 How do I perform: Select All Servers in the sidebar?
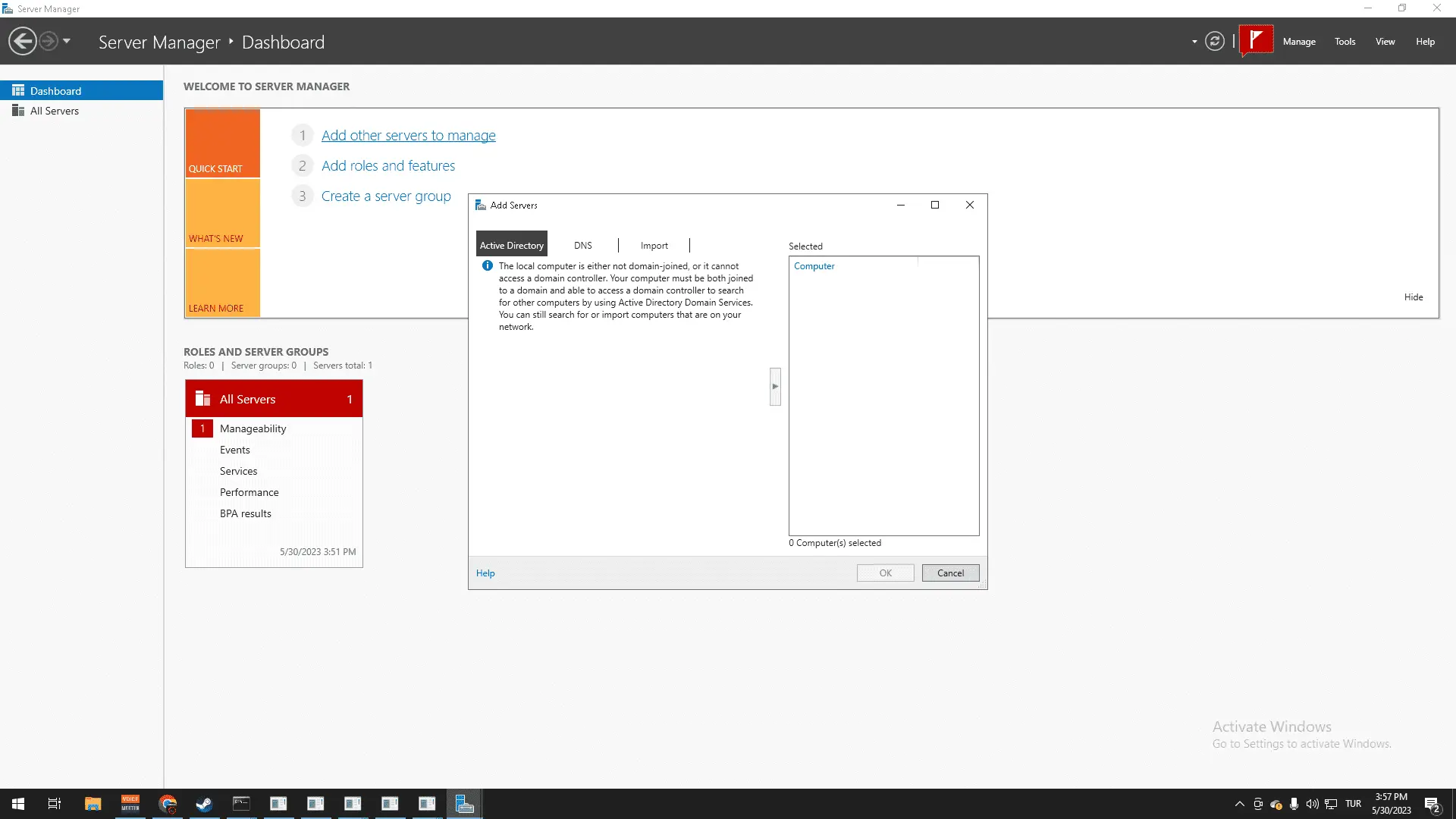pos(82,111)
